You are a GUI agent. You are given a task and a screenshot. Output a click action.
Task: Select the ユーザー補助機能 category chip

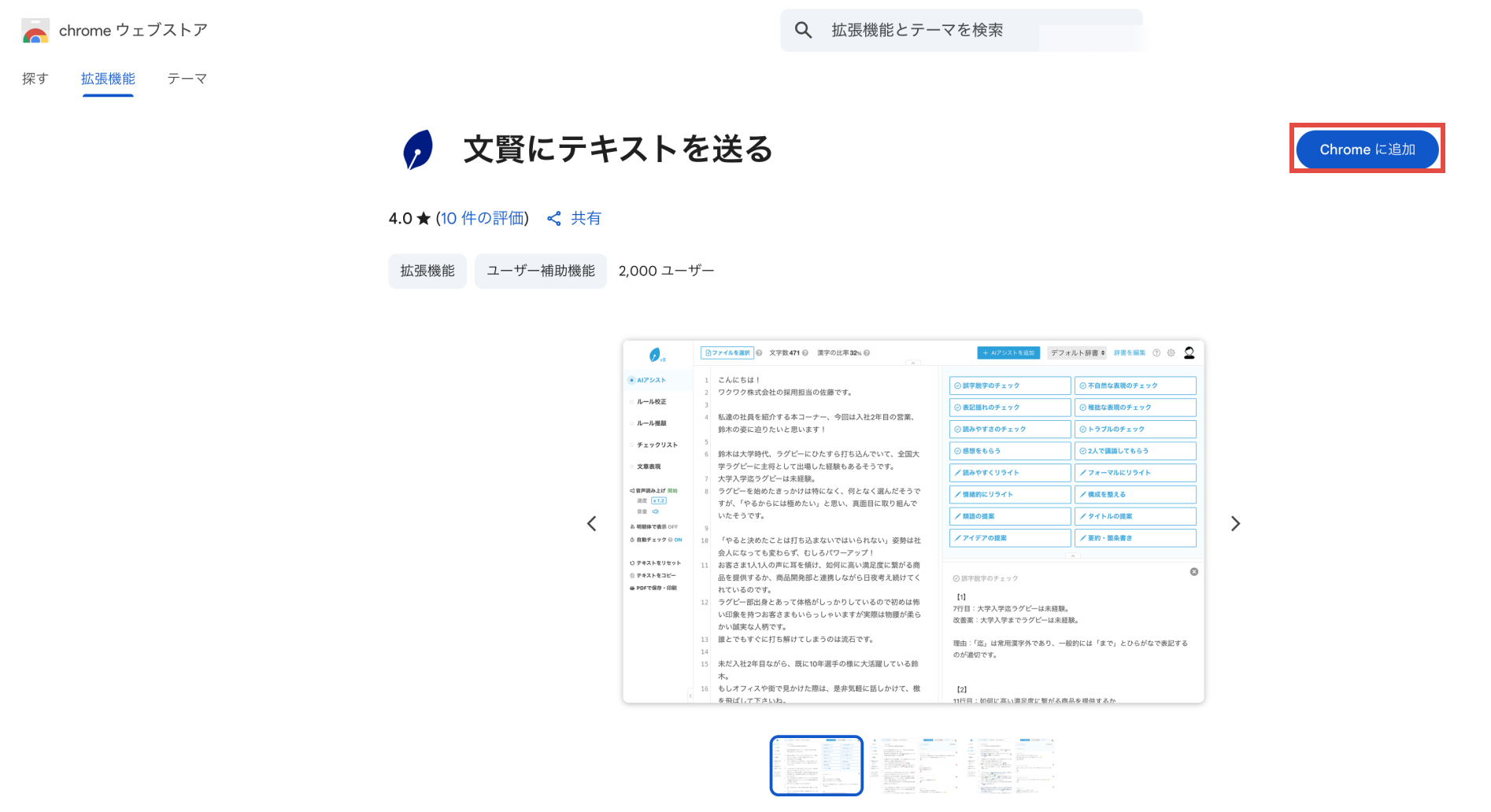pos(540,271)
